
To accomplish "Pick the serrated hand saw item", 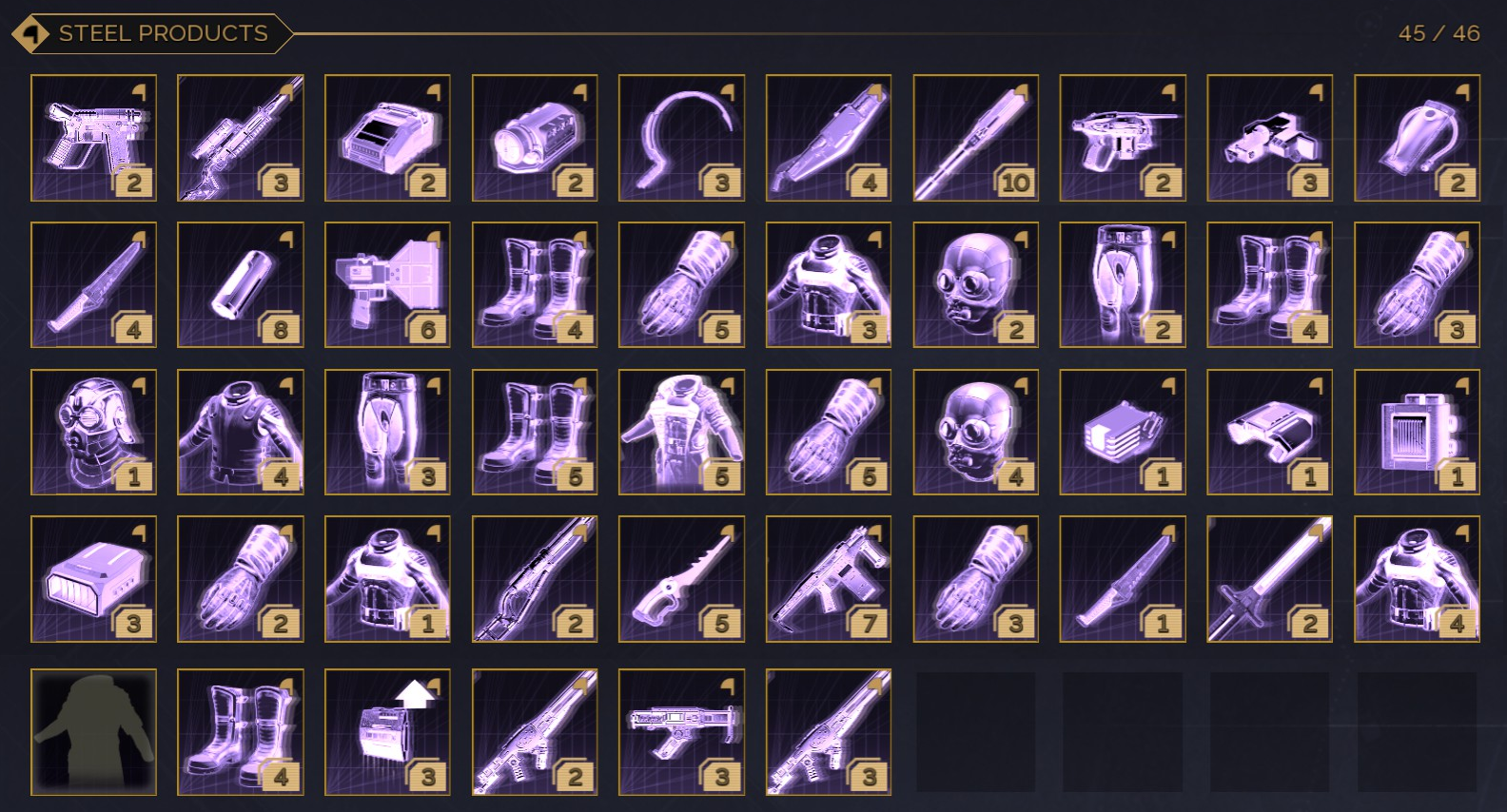I will 681,579.
